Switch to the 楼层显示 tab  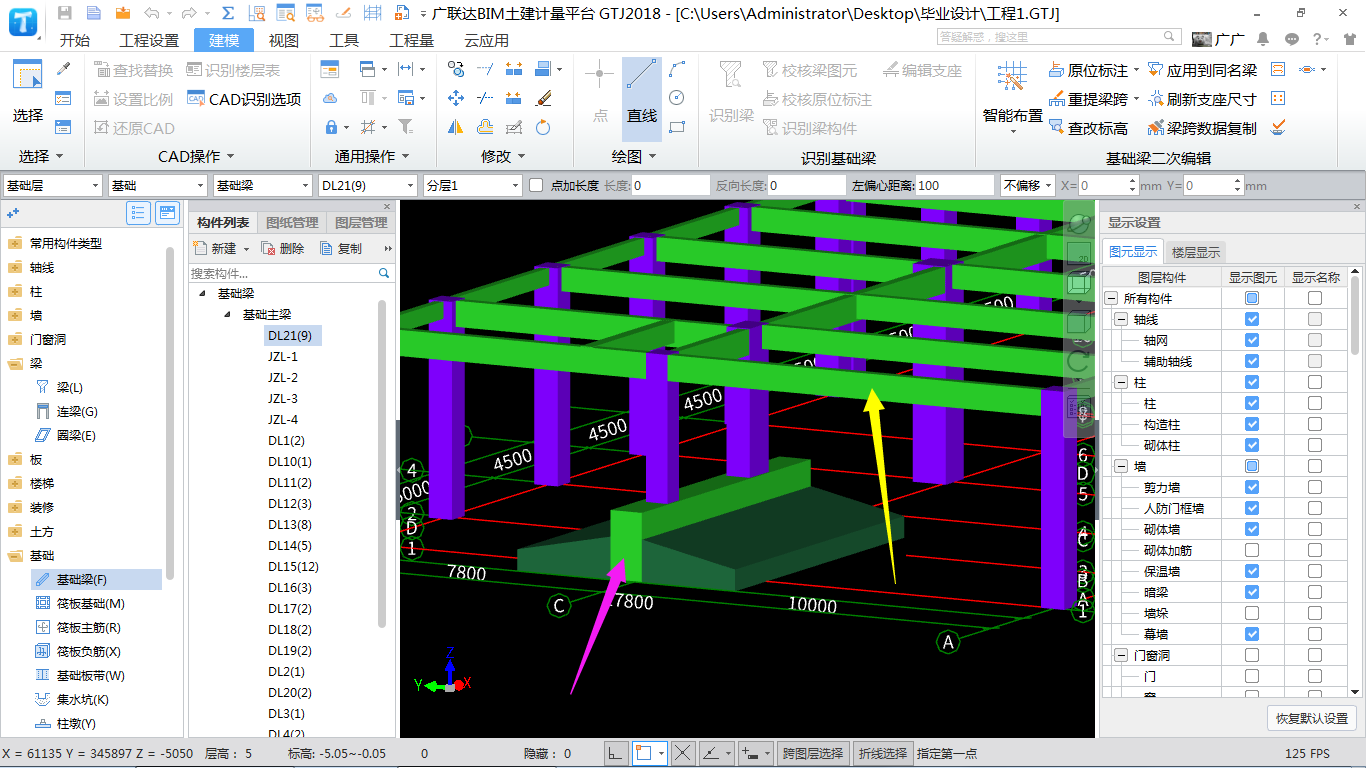tap(1196, 252)
